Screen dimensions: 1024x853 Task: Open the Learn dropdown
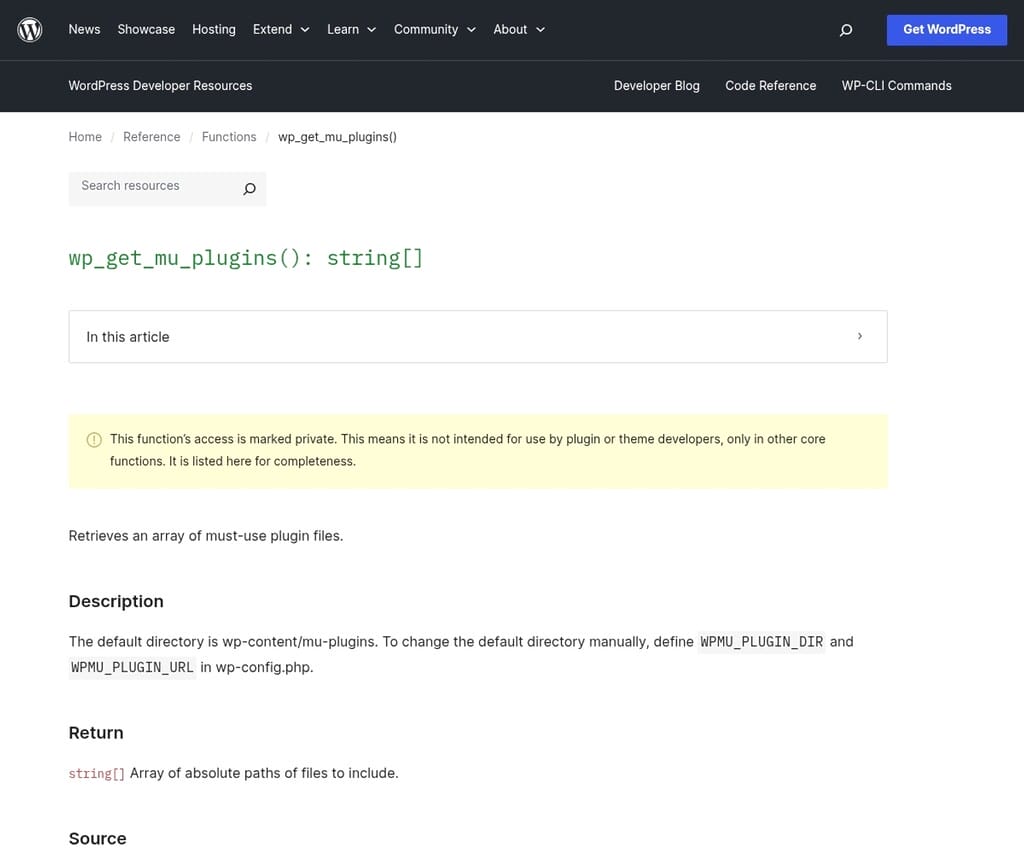tap(343, 29)
